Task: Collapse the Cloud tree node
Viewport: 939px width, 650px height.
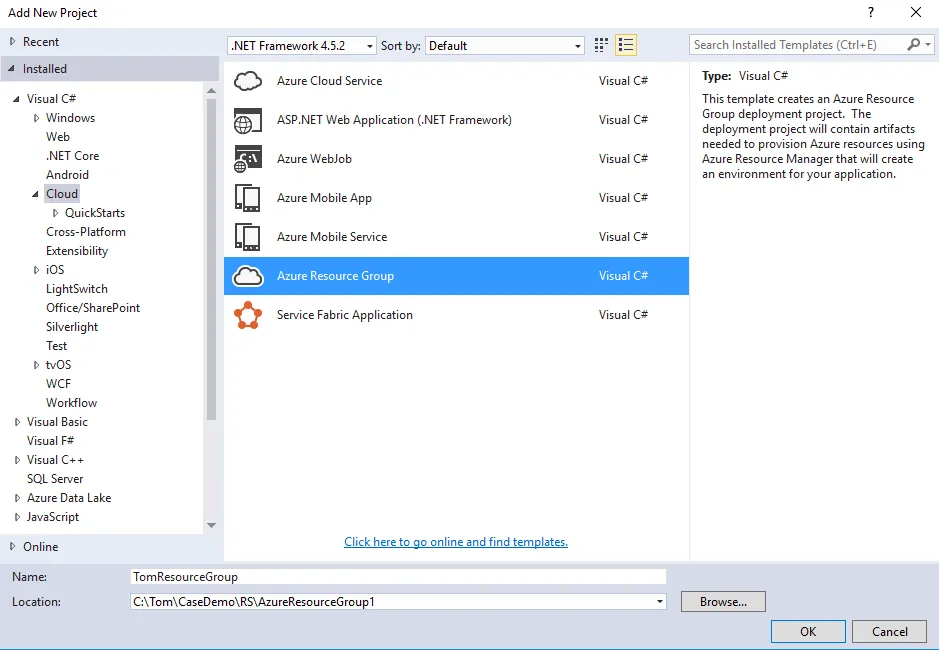Action: 35,194
